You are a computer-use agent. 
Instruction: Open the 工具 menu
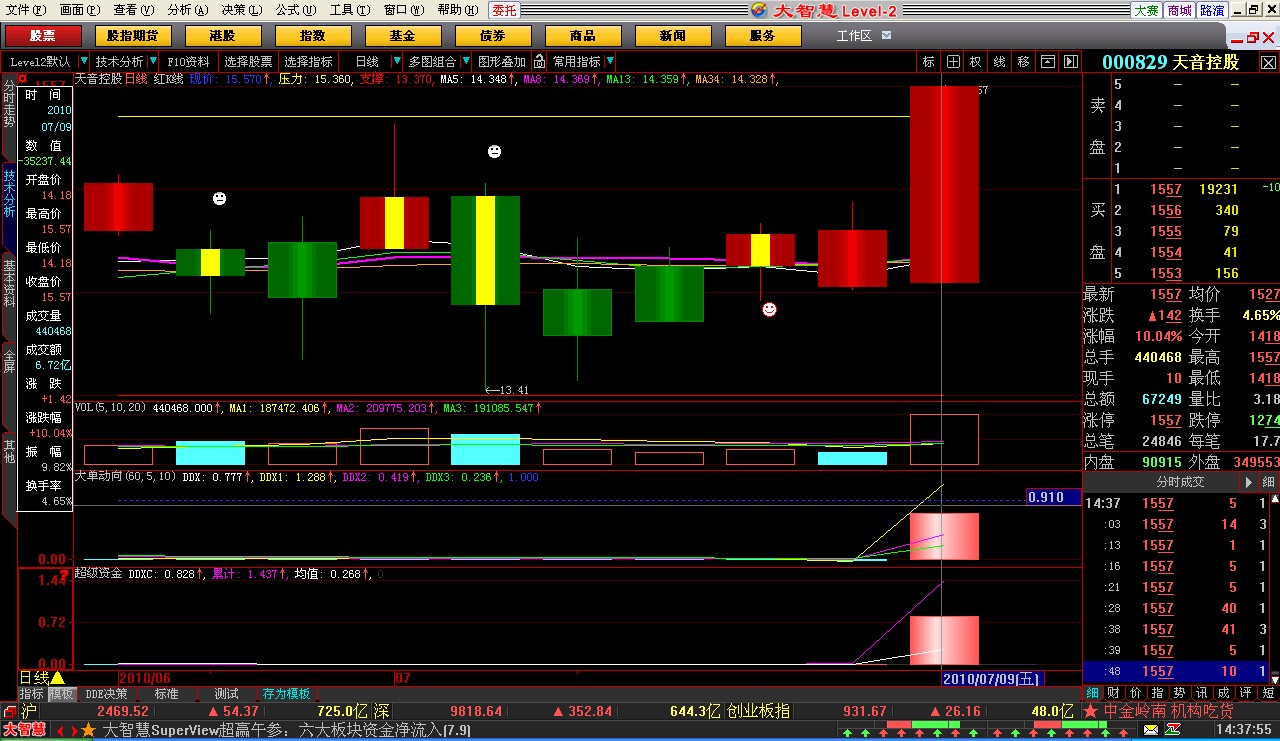(349, 10)
